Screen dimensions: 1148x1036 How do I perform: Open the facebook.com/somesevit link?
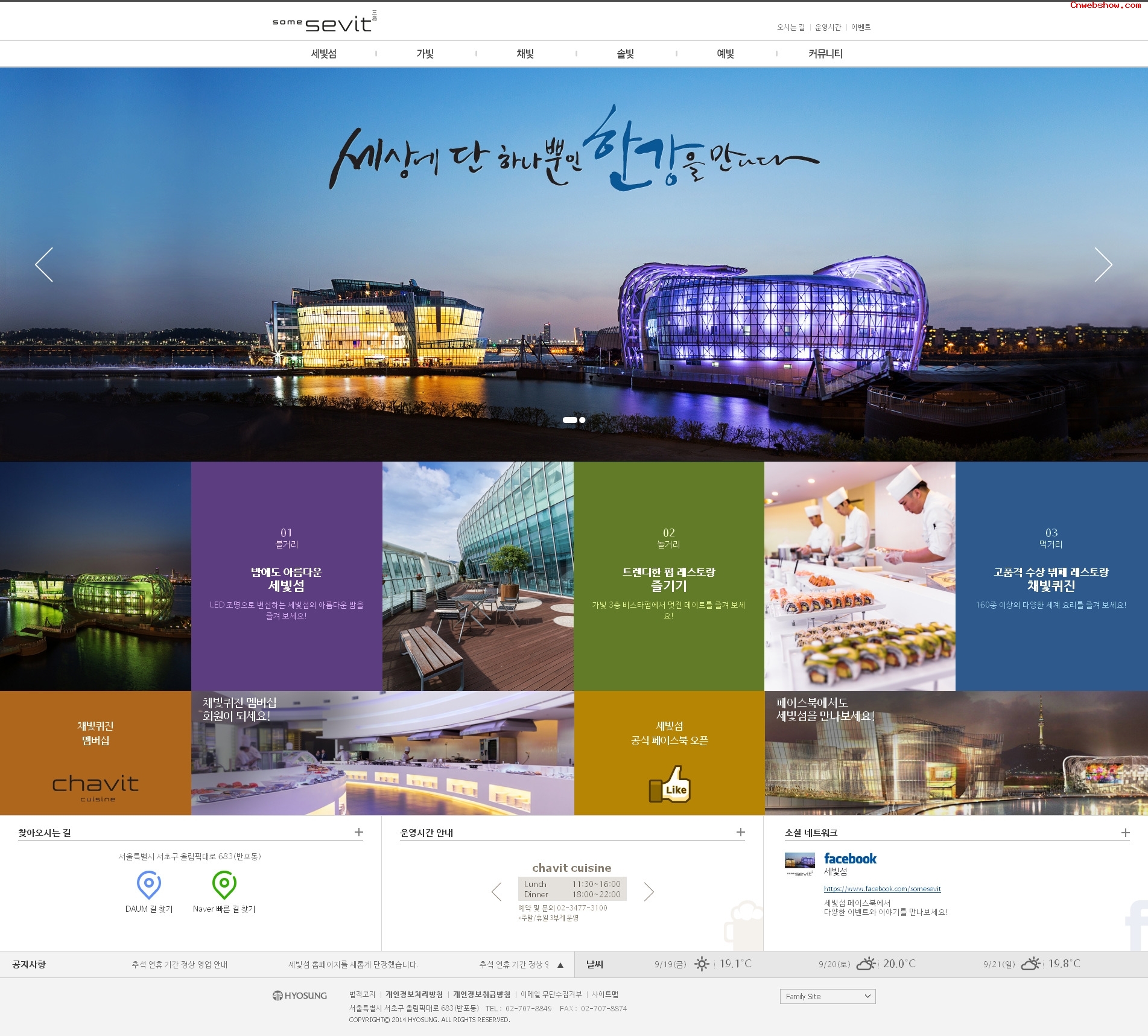coord(883,889)
